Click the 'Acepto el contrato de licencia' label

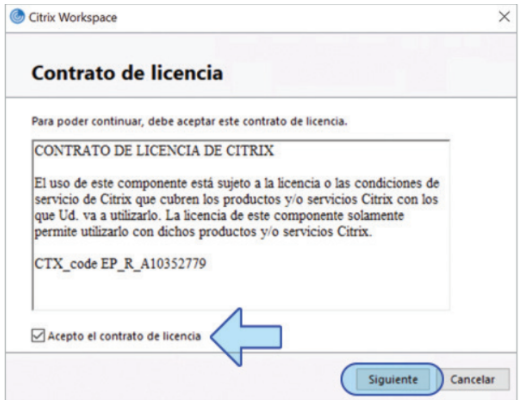[124, 336]
